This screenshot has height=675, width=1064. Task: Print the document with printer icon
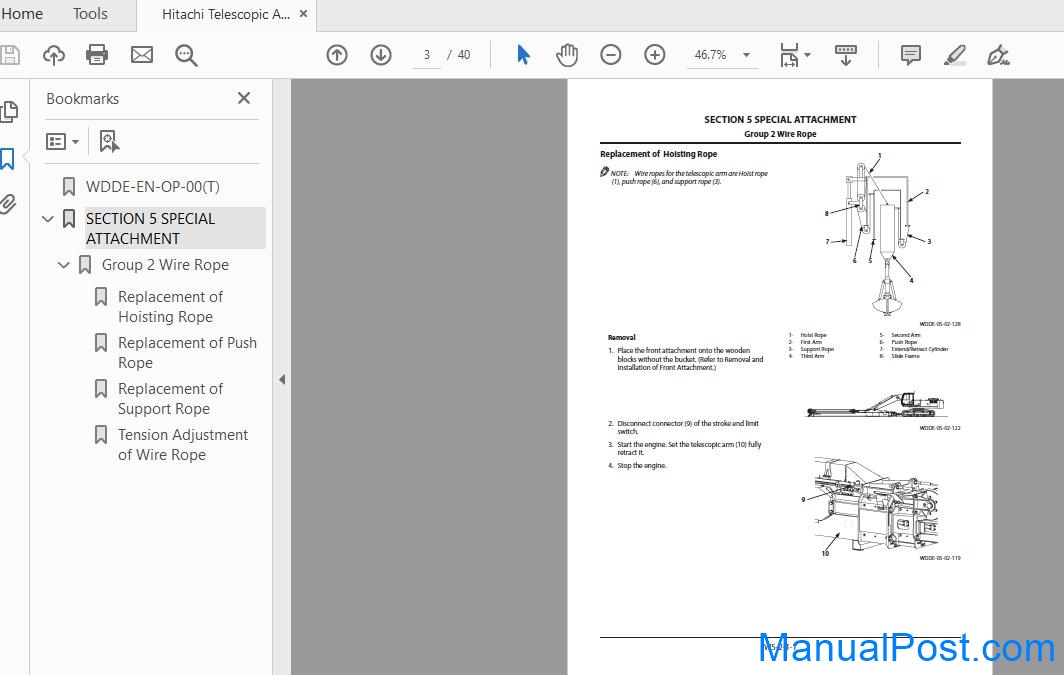pyautogui.click(x=97, y=55)
